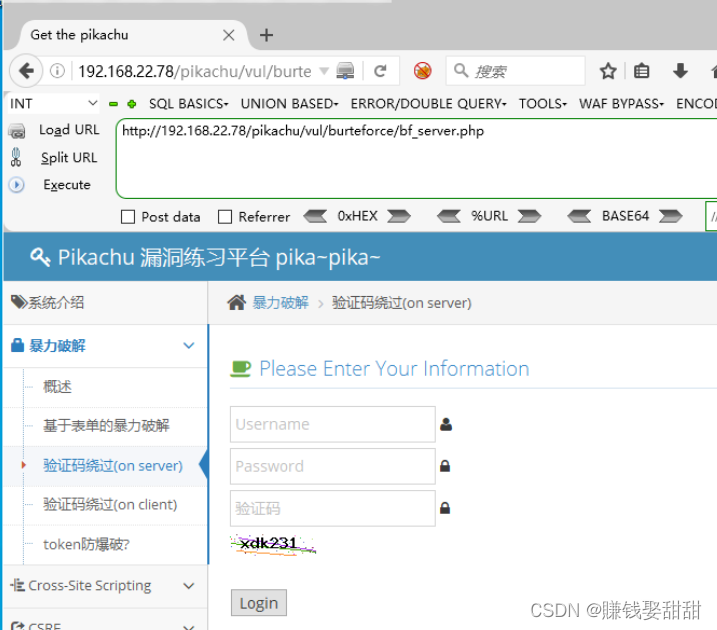Viewport: 717px width, 630px height.
Task: Open the SQL BASICS menu
Action: 188,104
